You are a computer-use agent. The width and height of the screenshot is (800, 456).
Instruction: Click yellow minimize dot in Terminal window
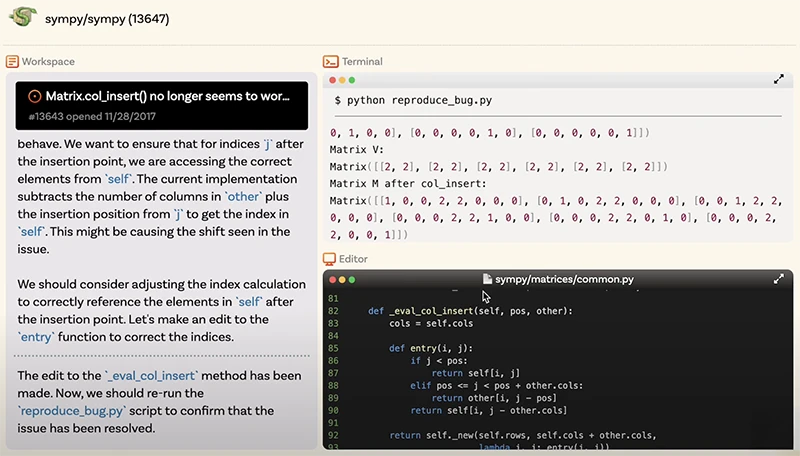pos(342,80)
